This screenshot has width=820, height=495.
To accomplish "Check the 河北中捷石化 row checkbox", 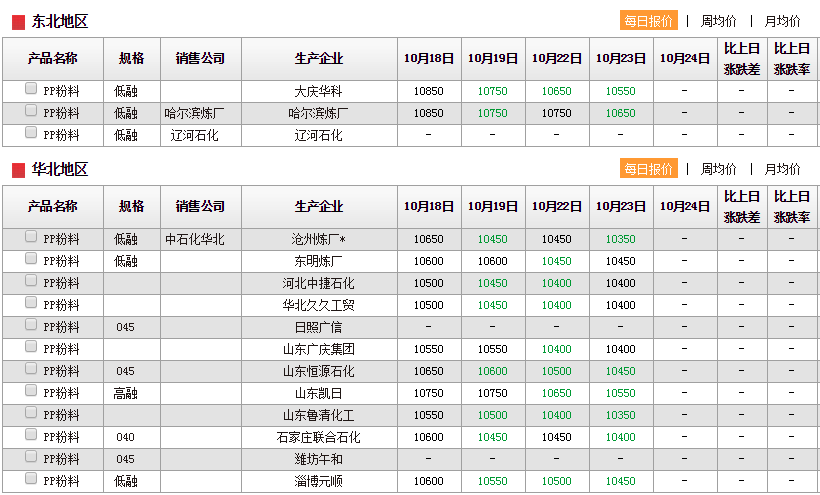I will tap(31, 280).
